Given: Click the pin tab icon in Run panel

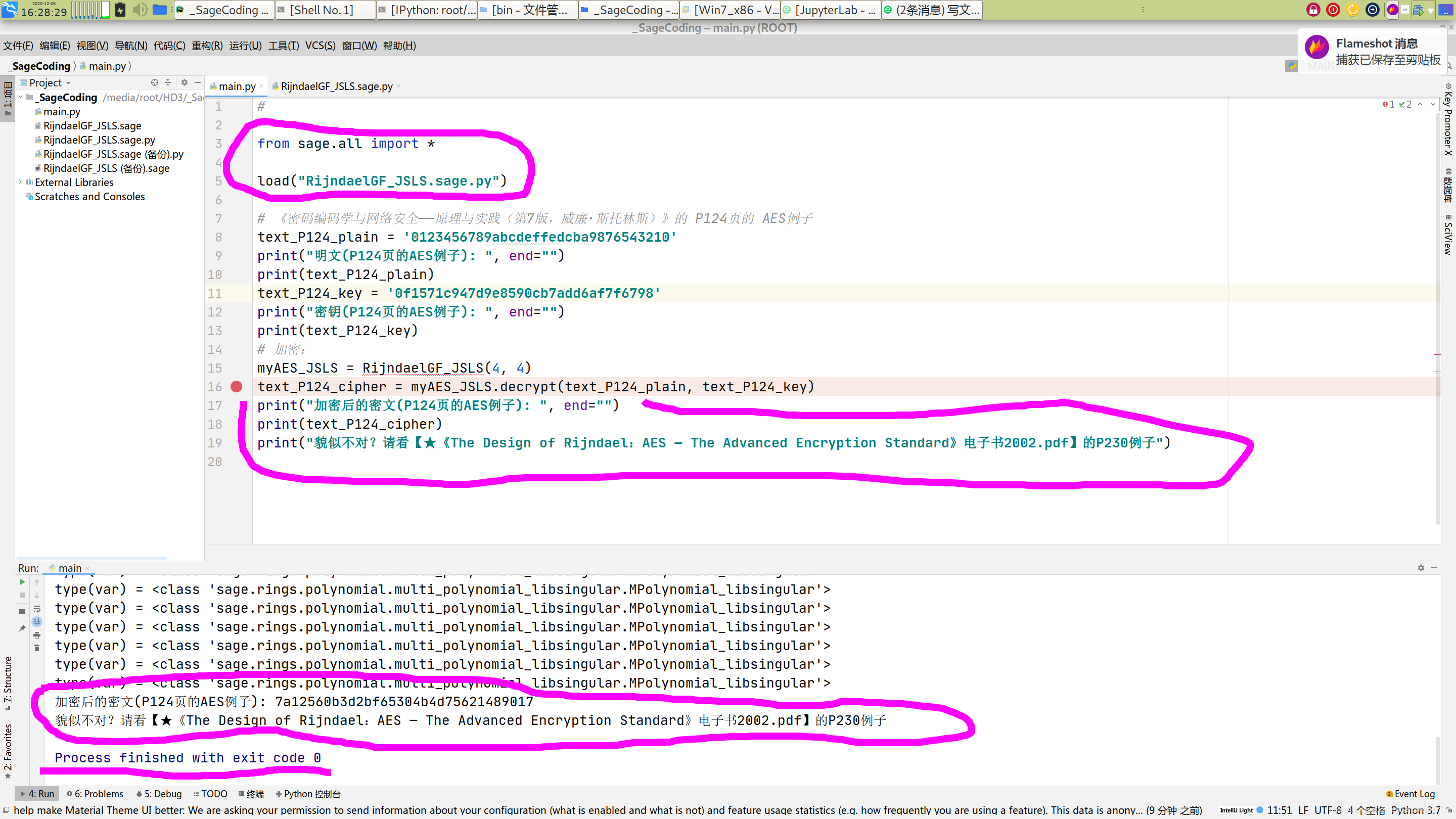Looking at the screenshot, I should [x=22, y=628].
